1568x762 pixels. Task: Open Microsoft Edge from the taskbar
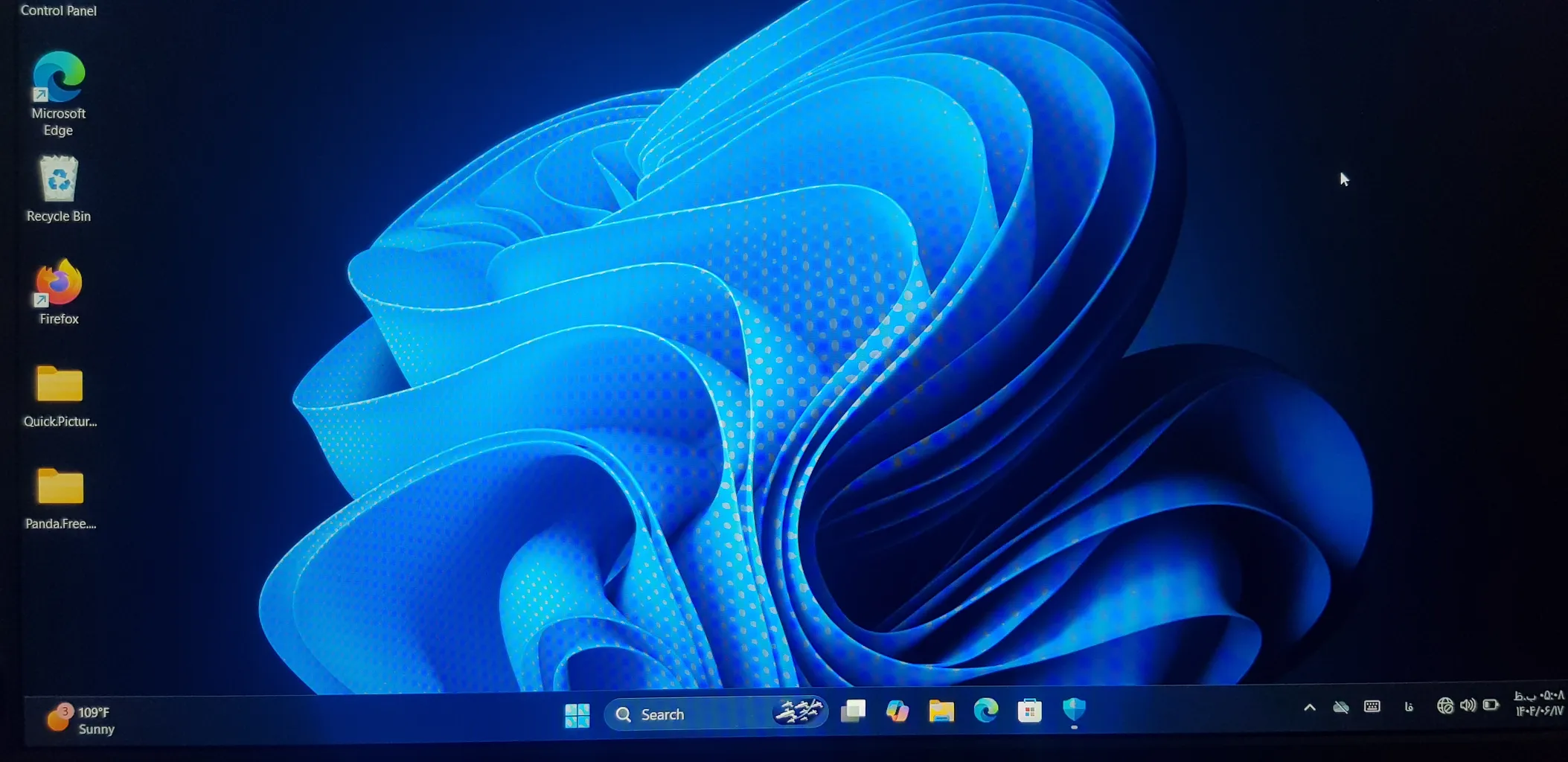[x=986, y=711]
